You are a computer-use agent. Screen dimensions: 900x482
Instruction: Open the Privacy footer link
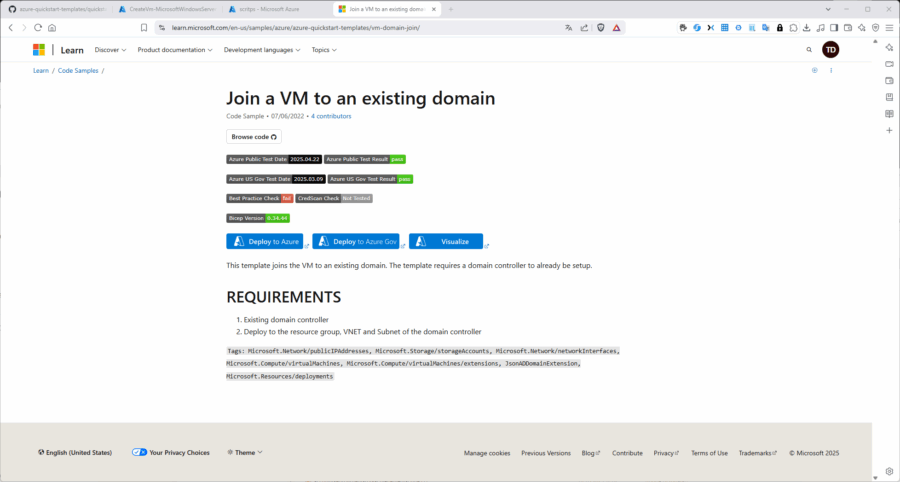pyautogui.click(x=666, y=453)
